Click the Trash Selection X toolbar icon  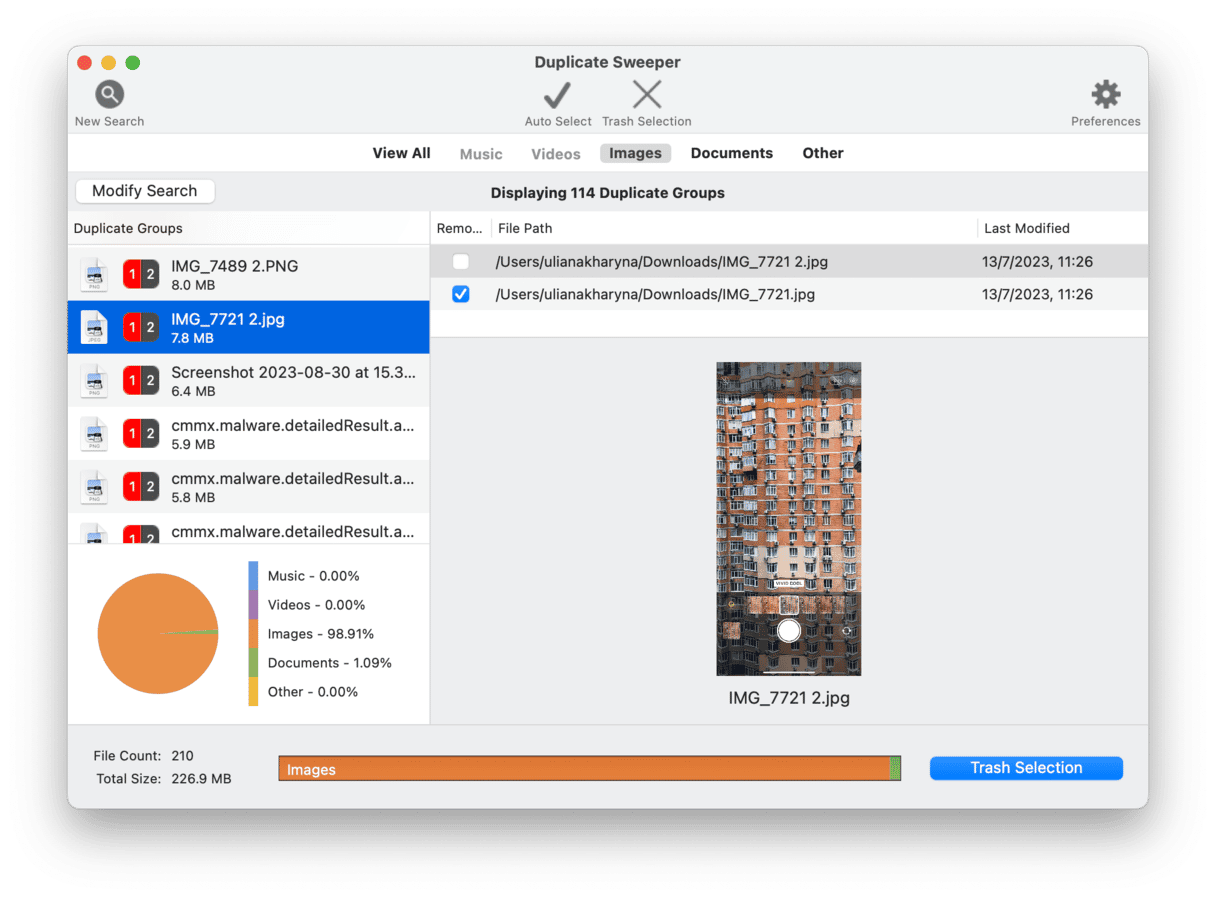click(x=646, y=96)
